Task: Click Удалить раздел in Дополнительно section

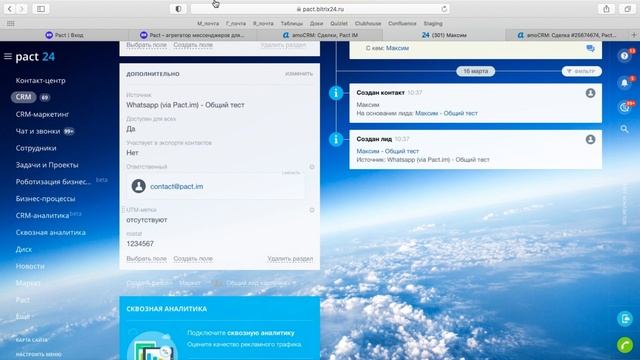Action: [290, 259]
